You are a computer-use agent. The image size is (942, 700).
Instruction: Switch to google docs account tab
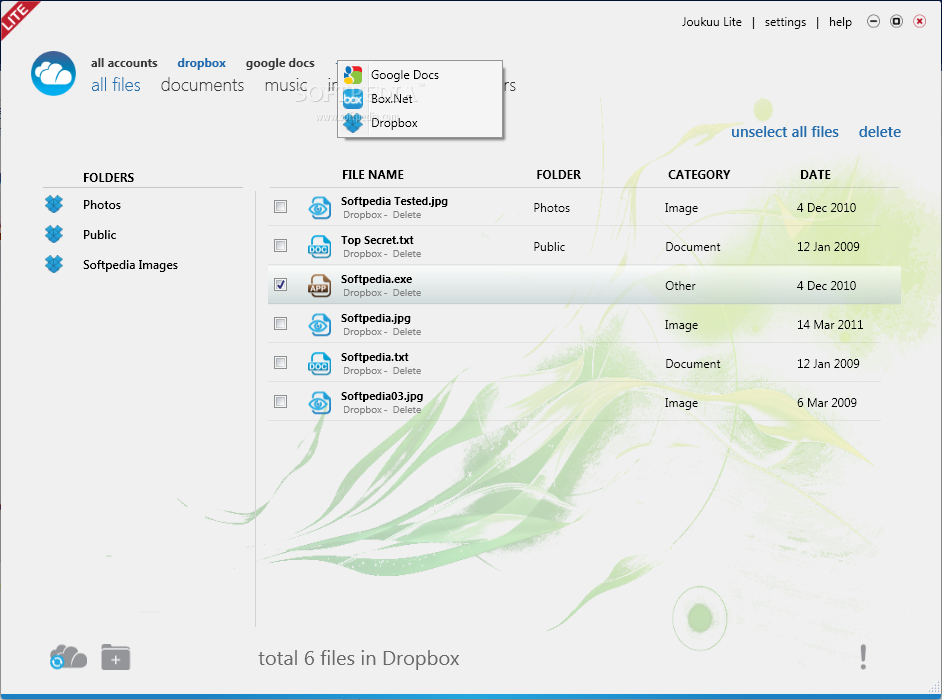280,63
